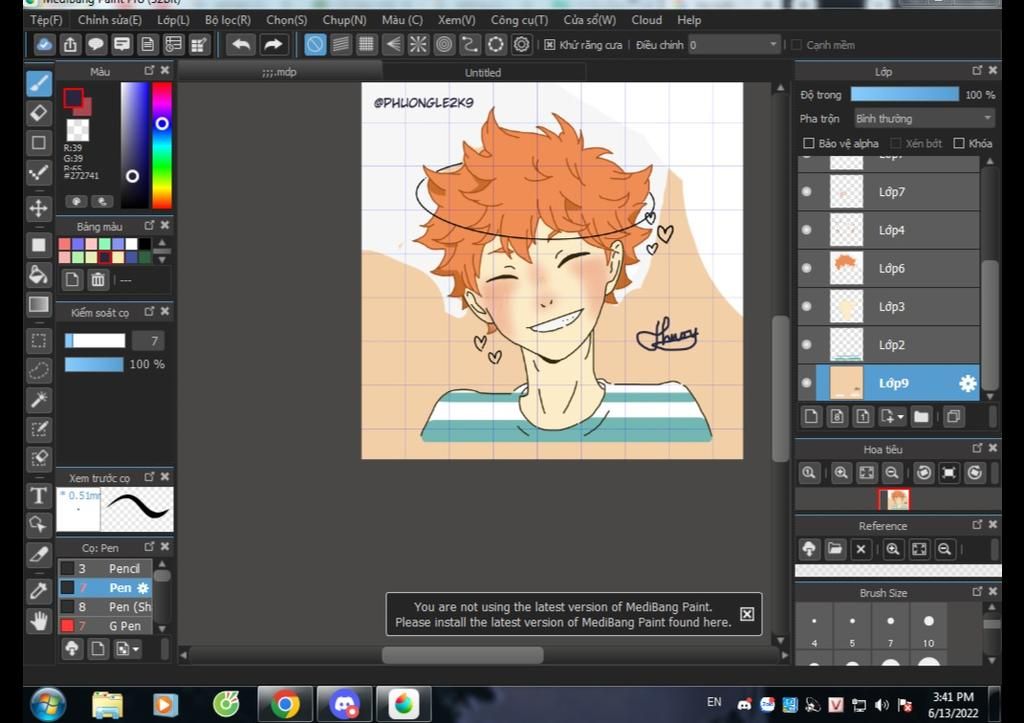This screenshot has width=1024, height=723.
Task: Open reference image folder icon
Action: click(x=835, y=549)
